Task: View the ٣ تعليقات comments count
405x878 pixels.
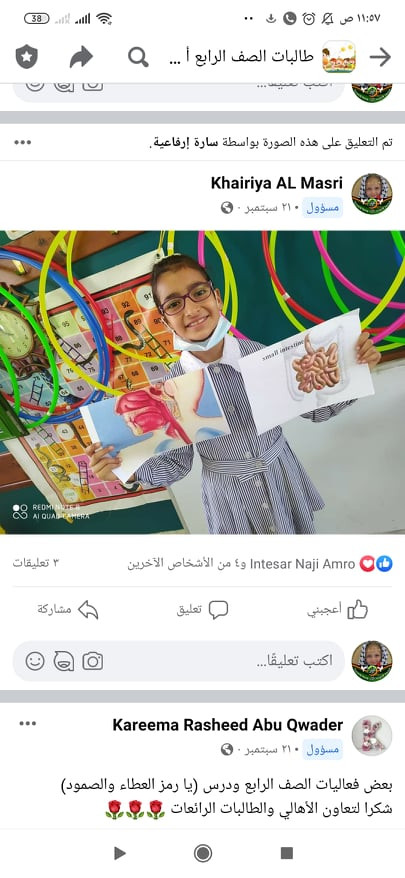Action: (36, 563)
